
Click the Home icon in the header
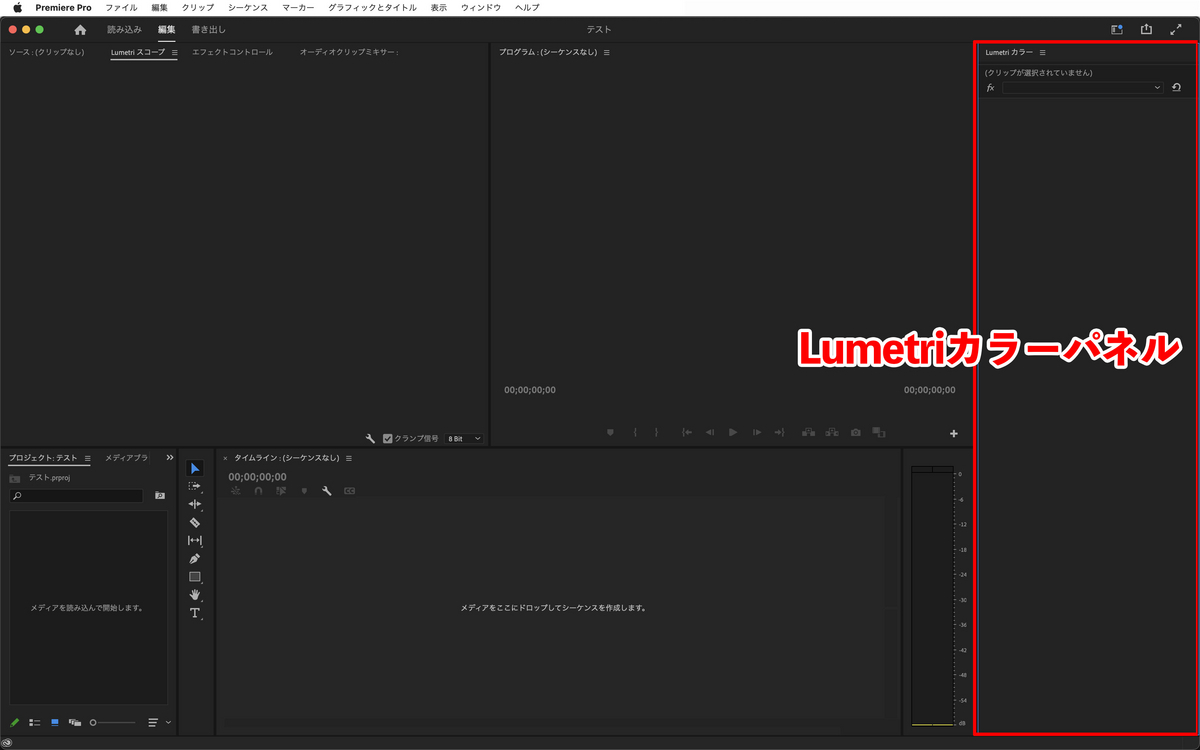point(80,30)
